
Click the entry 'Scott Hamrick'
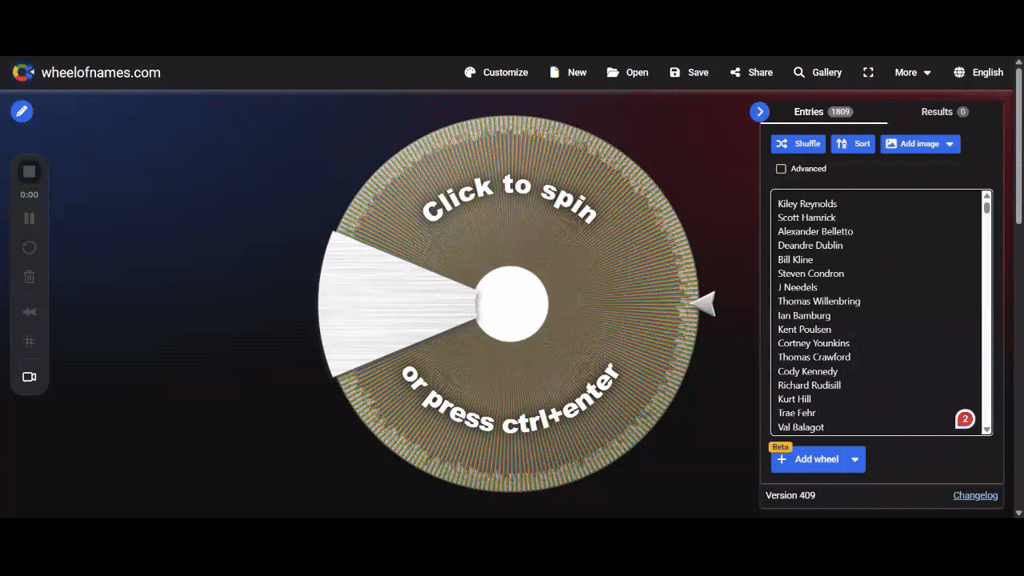coord(807,217)
